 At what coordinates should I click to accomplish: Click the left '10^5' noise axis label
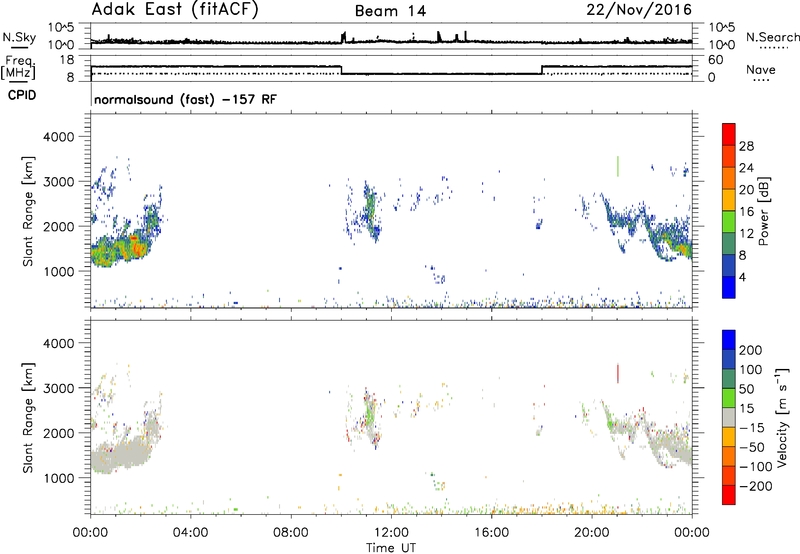[x=61, y=27]
